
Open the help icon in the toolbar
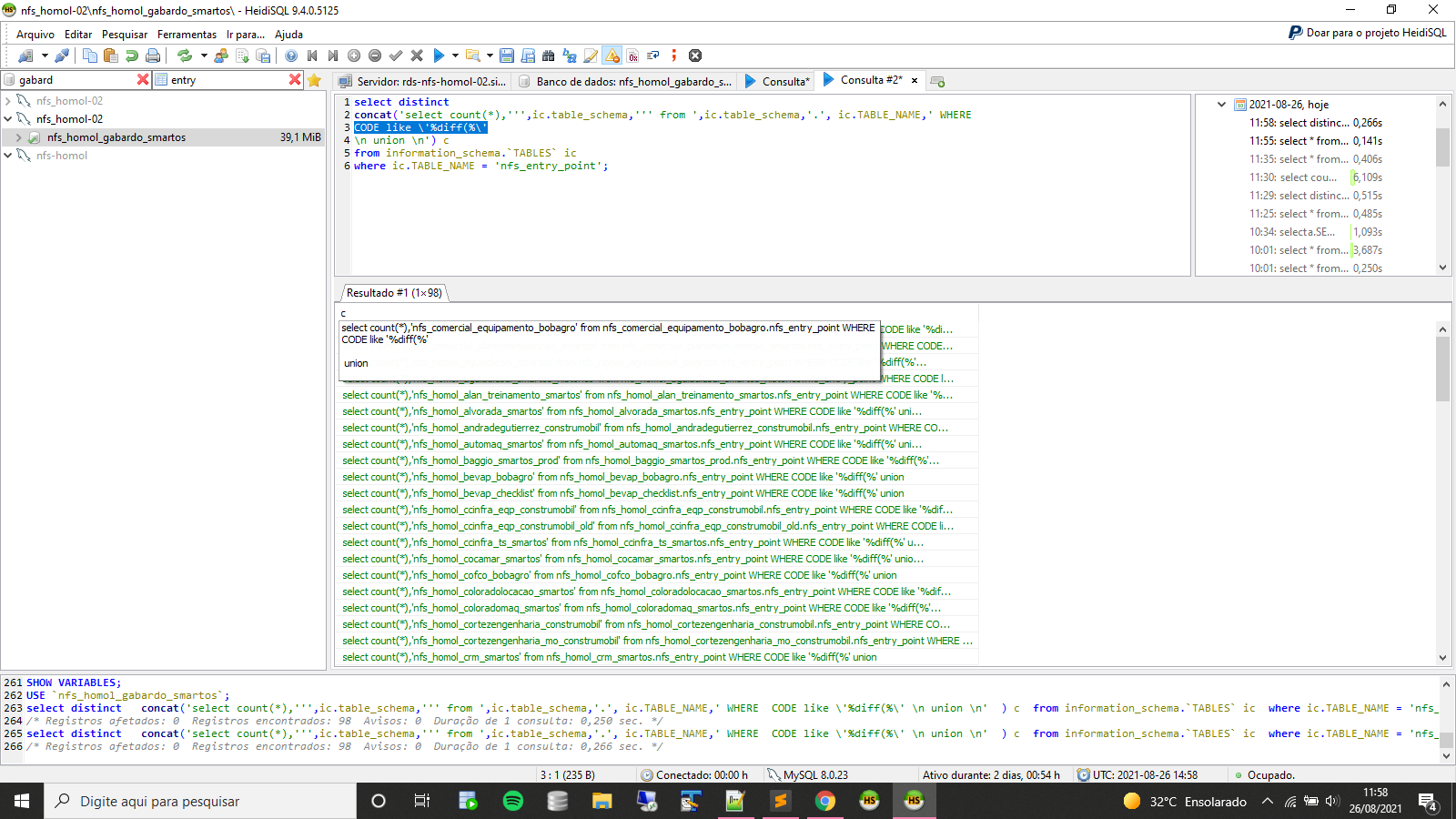[x=291, y=56]
